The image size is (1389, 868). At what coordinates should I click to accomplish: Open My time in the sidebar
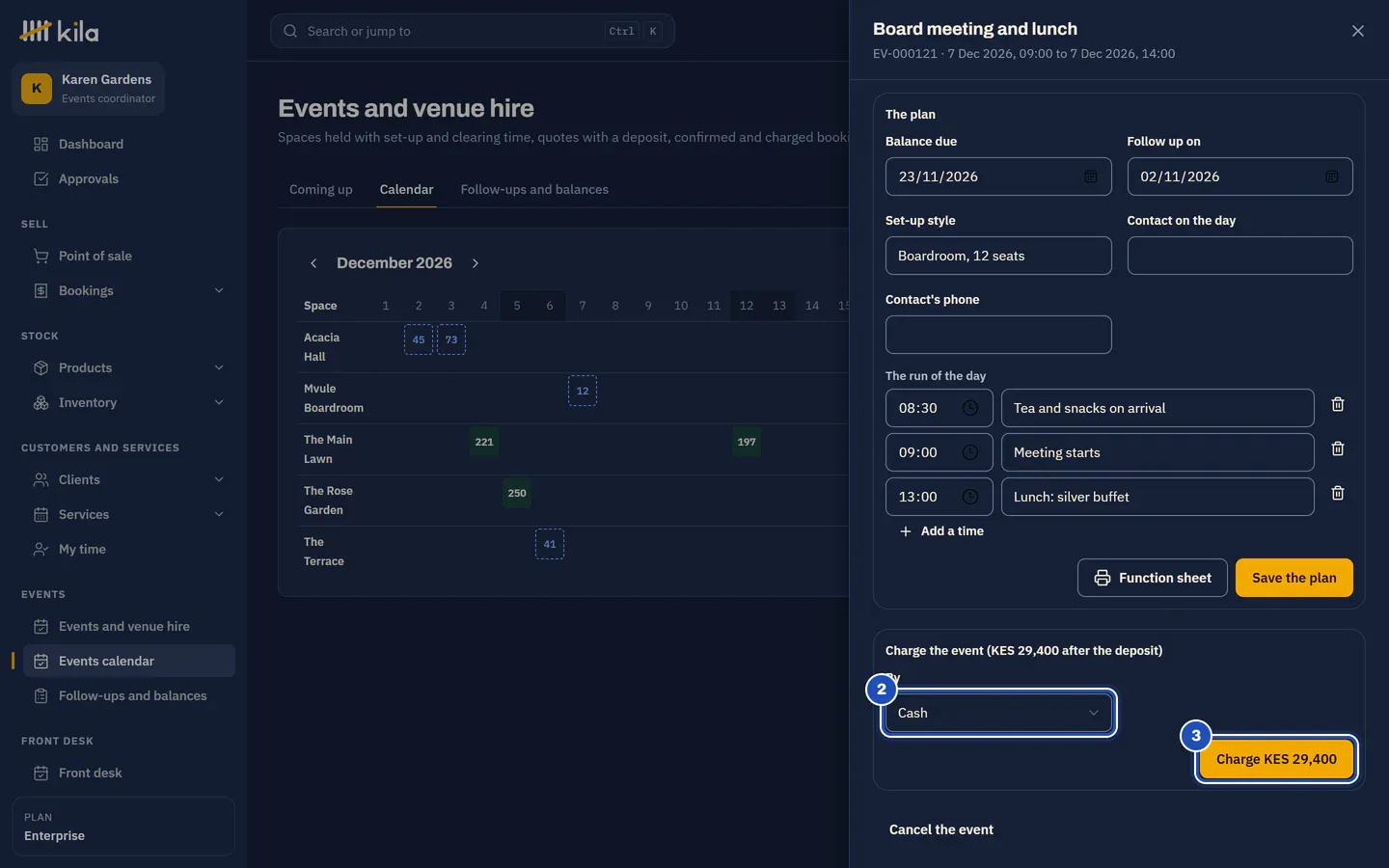coord(129,549)
